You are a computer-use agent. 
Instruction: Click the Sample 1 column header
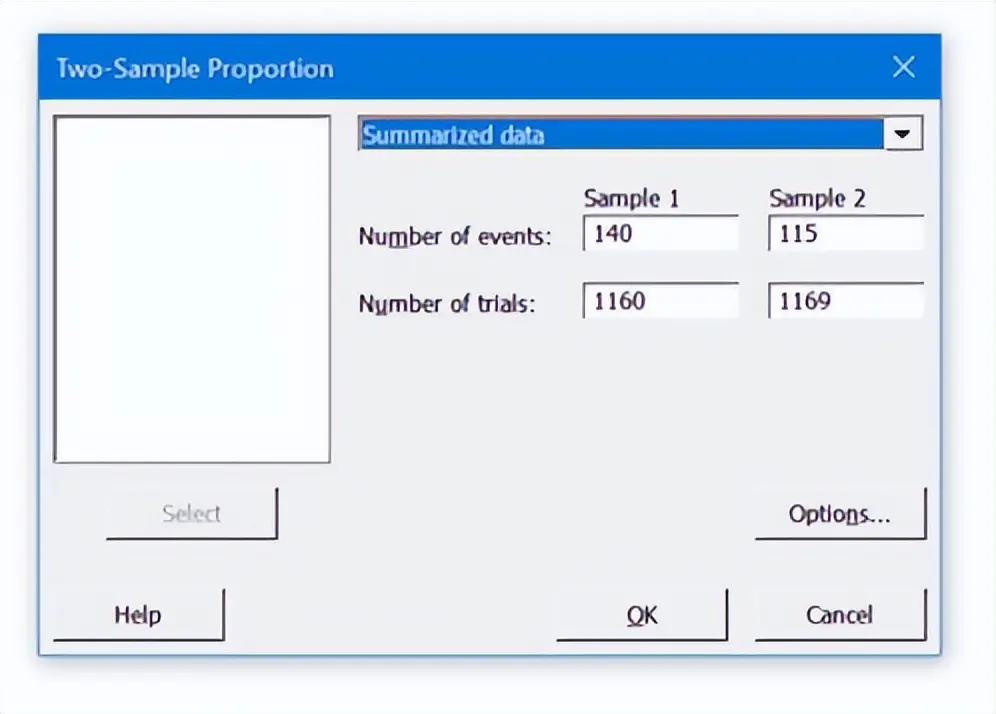[631, 199]
